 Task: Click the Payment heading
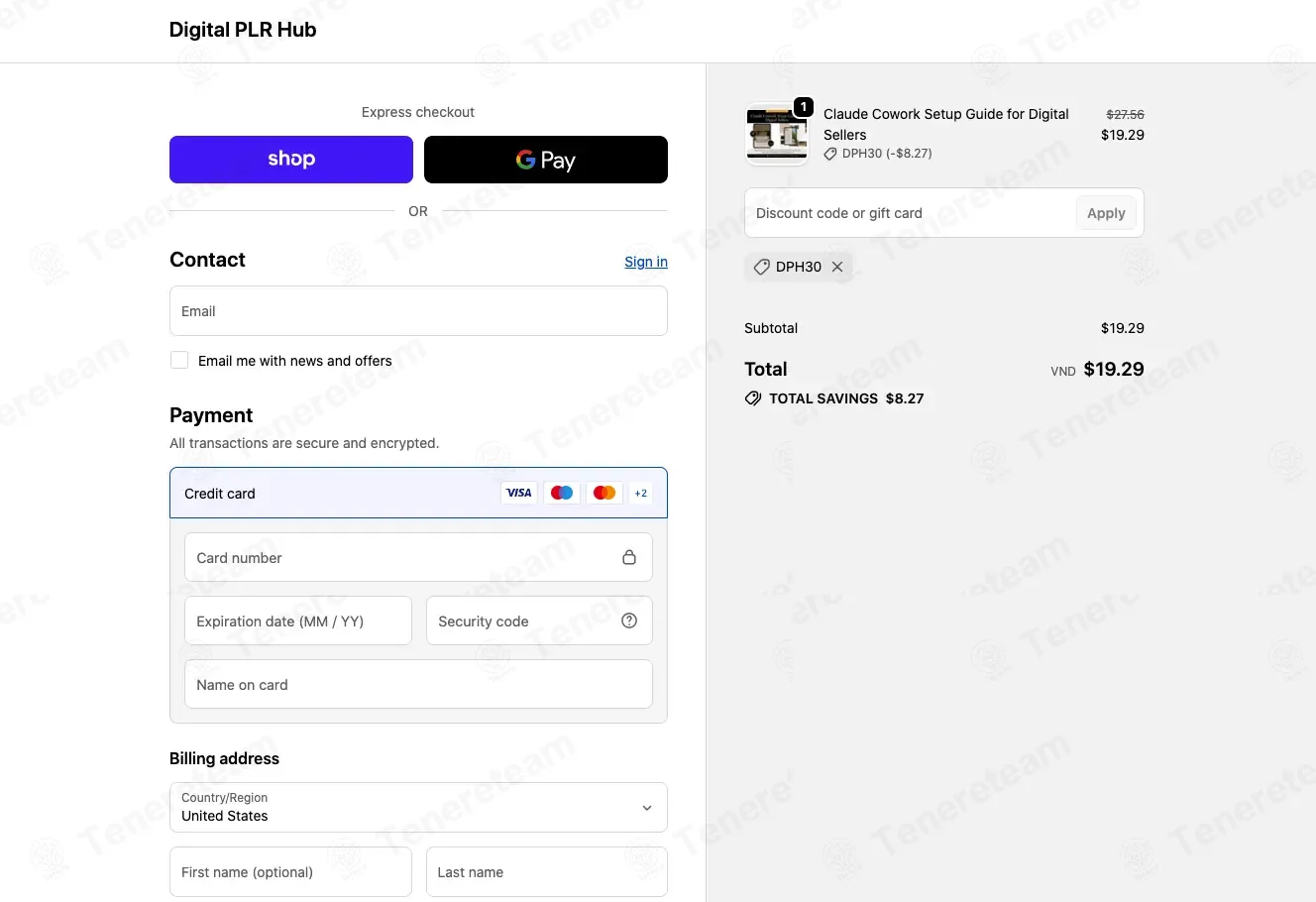click(x=211, y=415)
